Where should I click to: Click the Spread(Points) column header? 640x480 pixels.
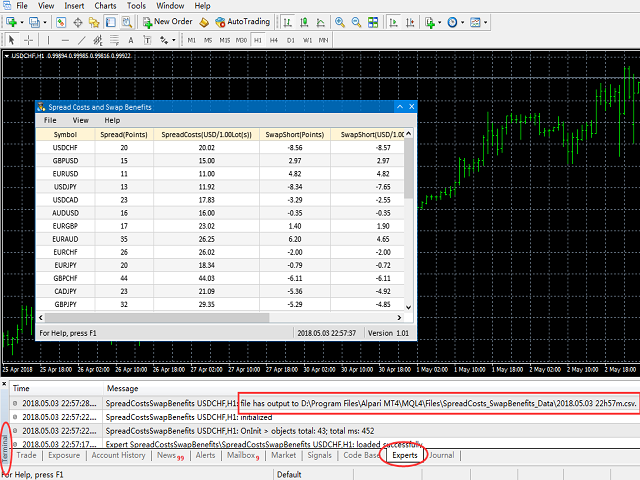pyautogui.click(x=124, y=134)
